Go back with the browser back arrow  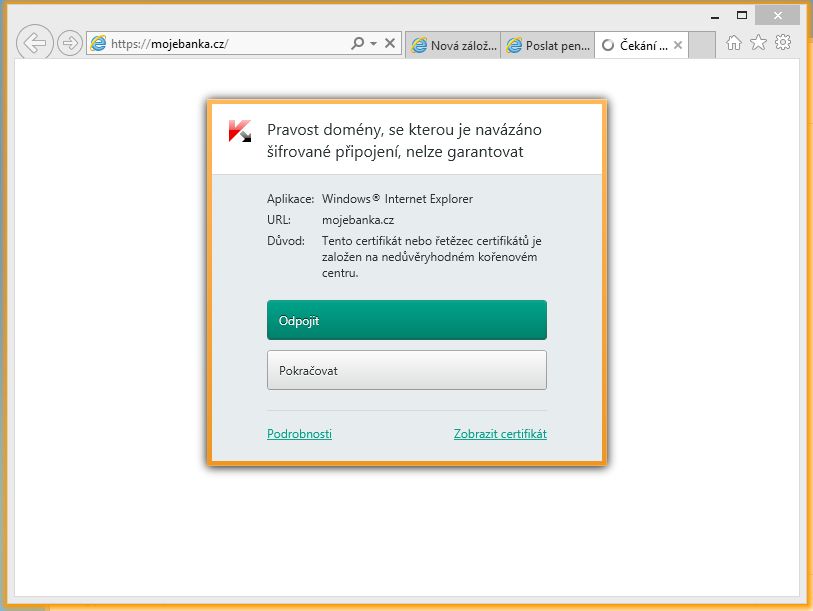(x=35, y=43)
